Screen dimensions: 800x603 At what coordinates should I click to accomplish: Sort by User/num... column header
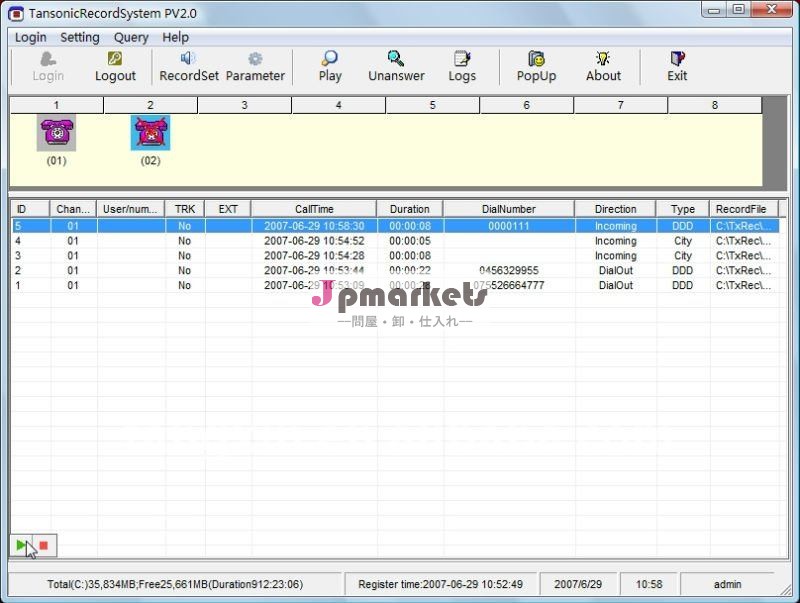coord(131,209)
